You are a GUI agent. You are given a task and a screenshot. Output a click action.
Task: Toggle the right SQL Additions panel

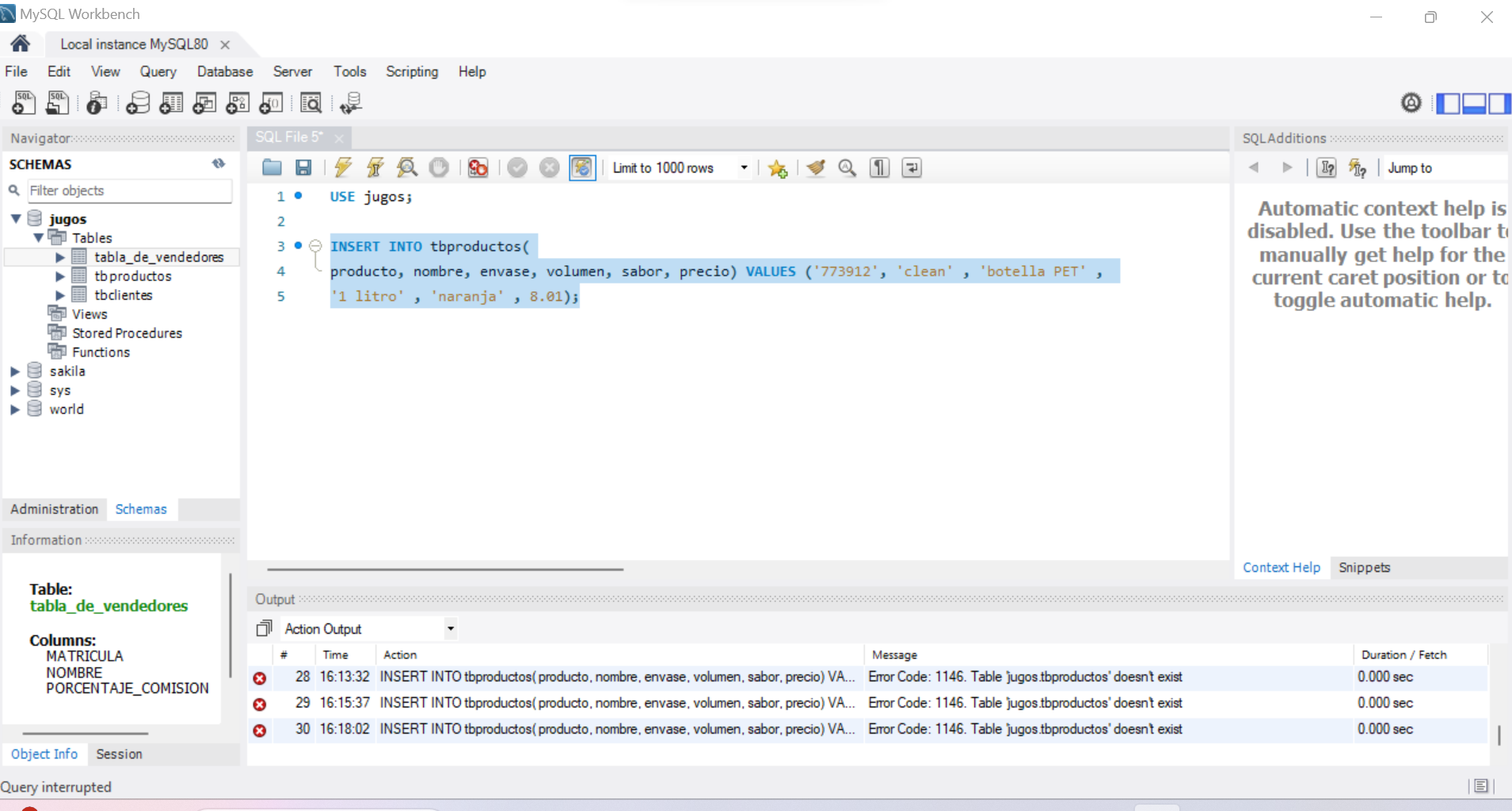click(x=1499, y=104)
